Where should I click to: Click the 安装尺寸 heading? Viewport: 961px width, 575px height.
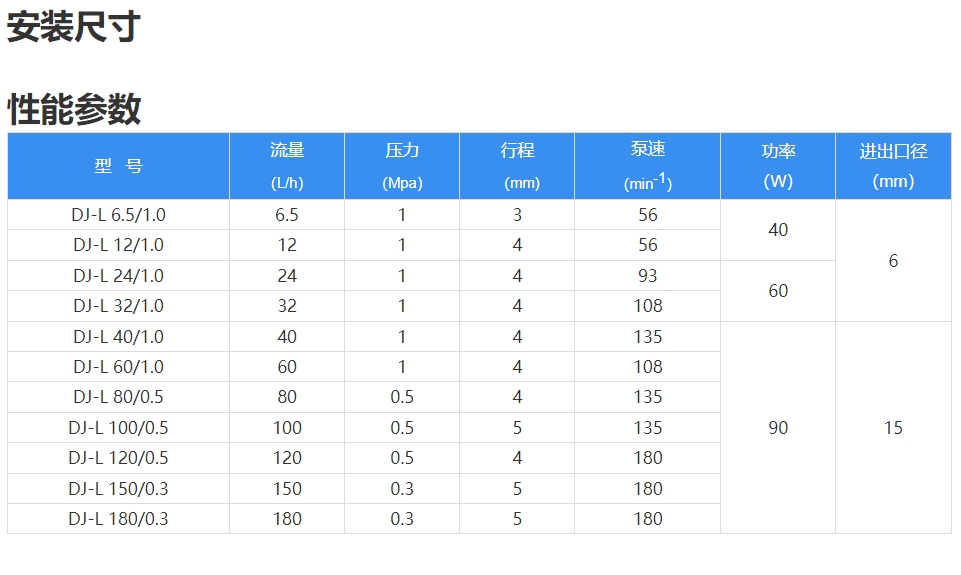click(x=74, y=27)
